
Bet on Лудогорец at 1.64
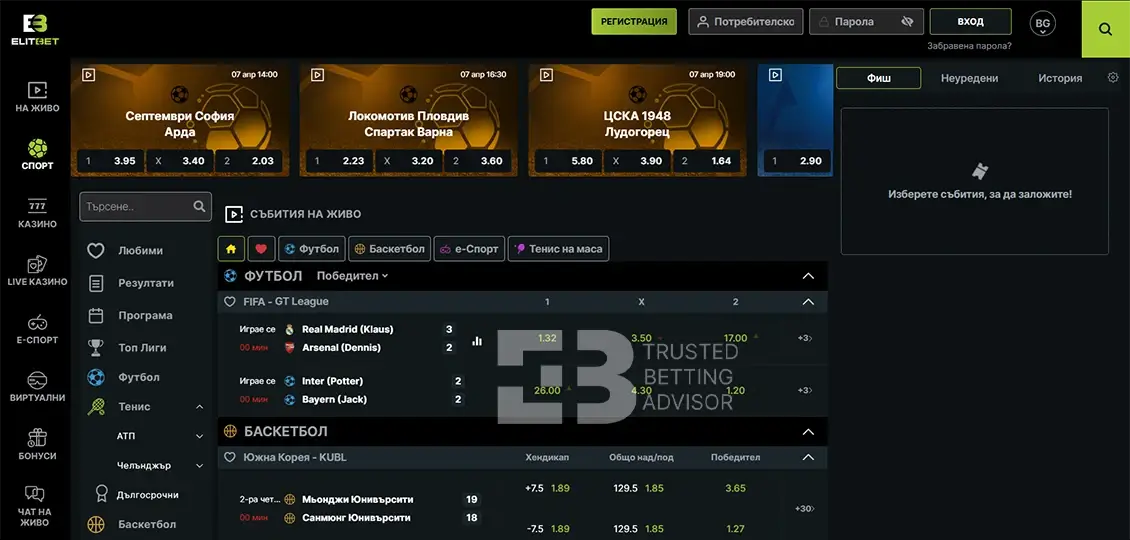click(709, 161)
